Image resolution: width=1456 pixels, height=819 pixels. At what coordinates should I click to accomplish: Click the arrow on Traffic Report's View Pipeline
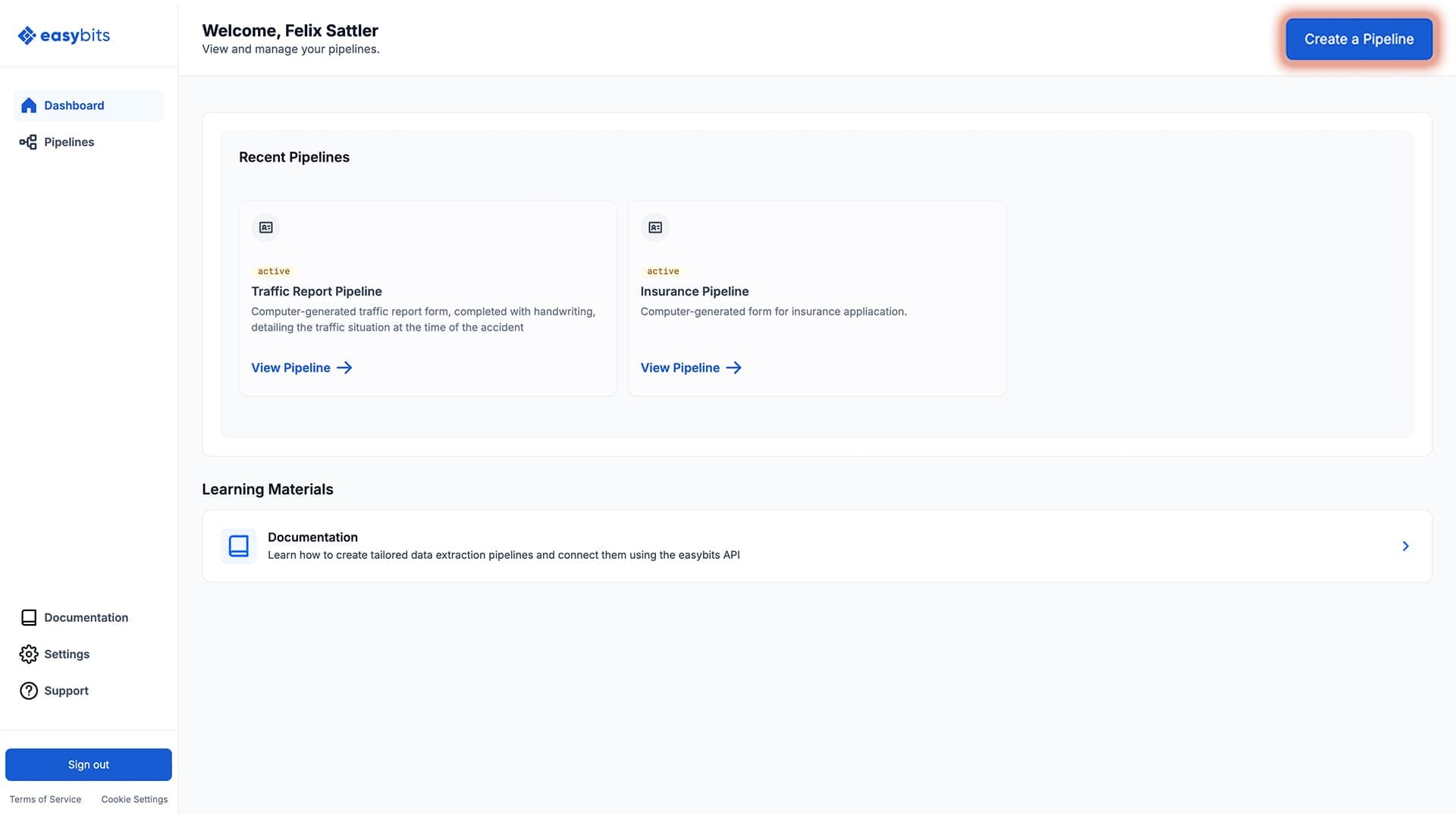tap(344, 368)
